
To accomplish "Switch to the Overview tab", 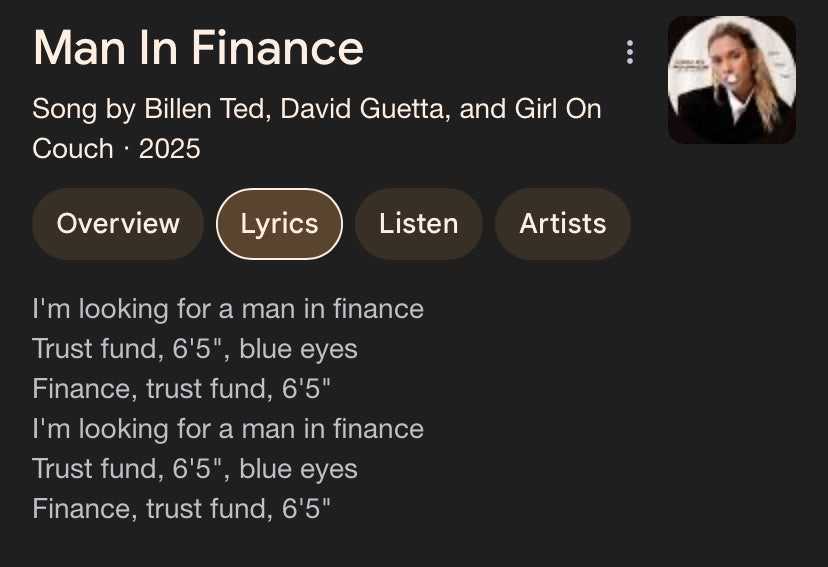I will [x=118, y=224].
